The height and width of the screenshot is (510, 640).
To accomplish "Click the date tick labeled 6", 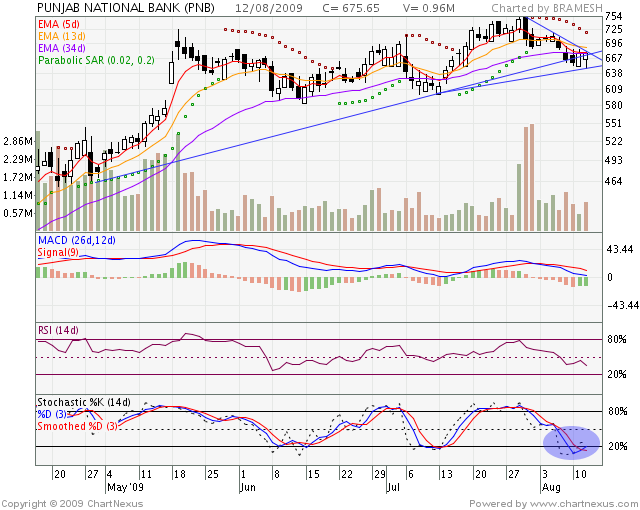I will pos(411,474).
